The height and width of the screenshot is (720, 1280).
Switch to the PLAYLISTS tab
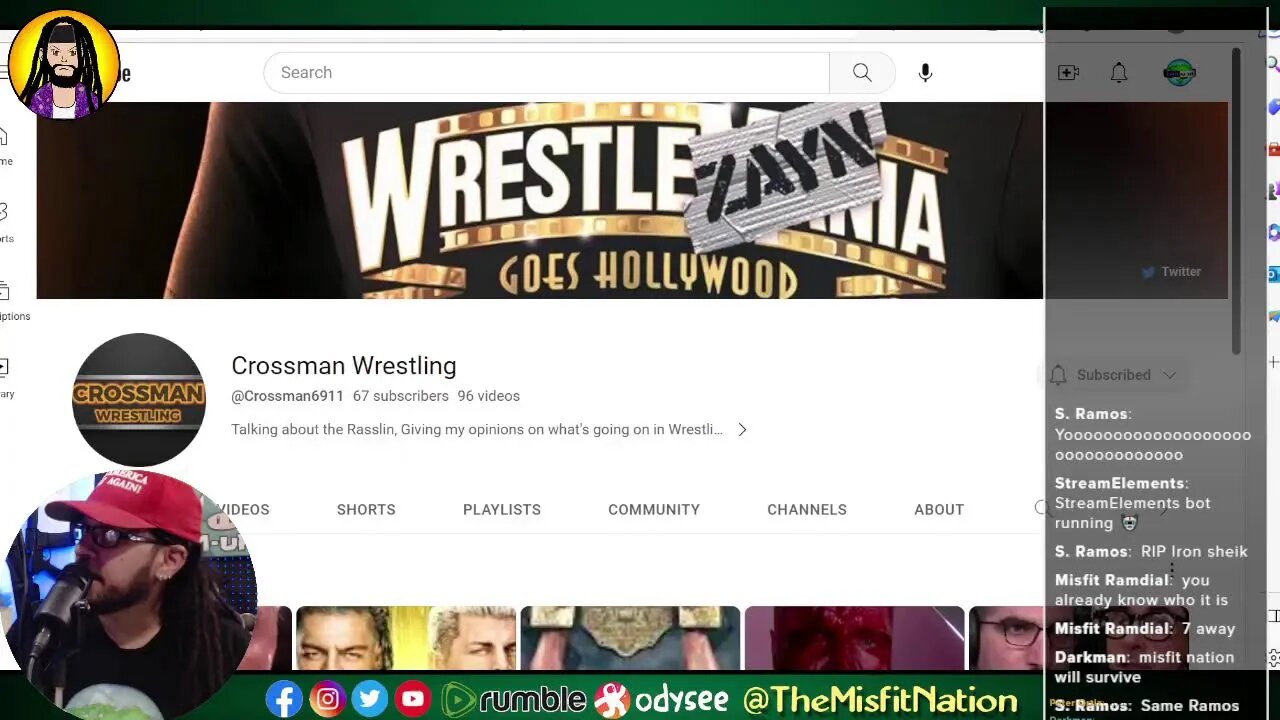(502, 509)
